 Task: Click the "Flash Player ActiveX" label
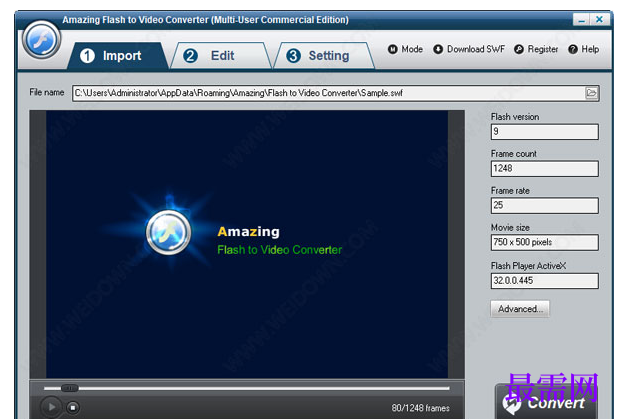point(528,266)
